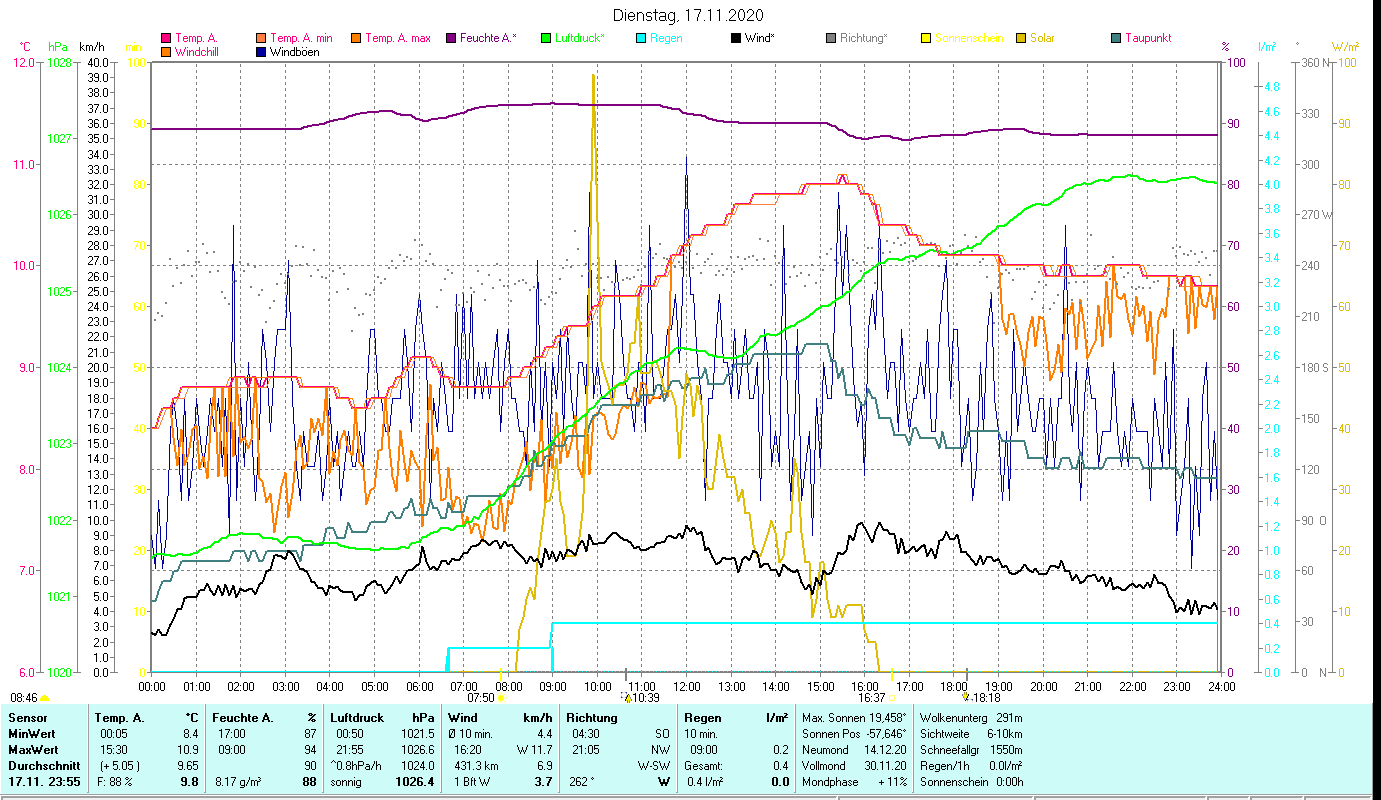The height and width of the screenshot is (800, 1381).
Task: Select the 'Solar' legend label
Action: pyautogui.click(x=1044, y=39)
